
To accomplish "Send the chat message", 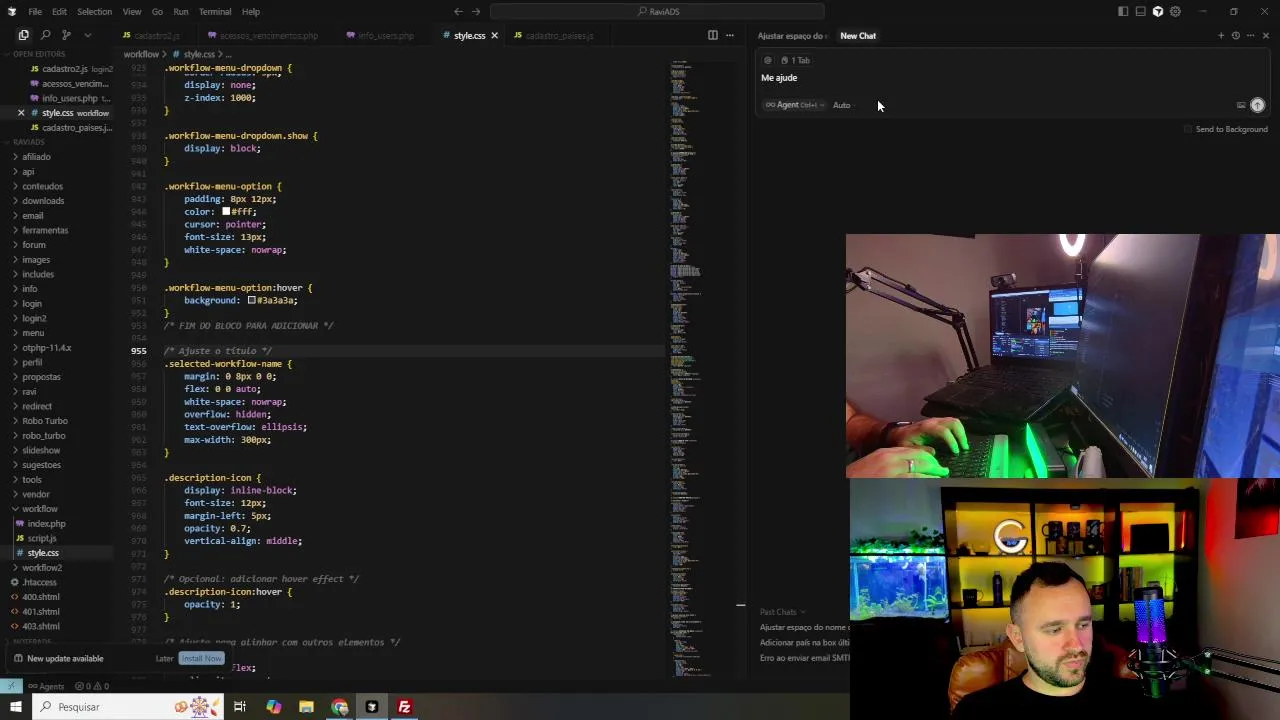I will (x=1257, y=105).
